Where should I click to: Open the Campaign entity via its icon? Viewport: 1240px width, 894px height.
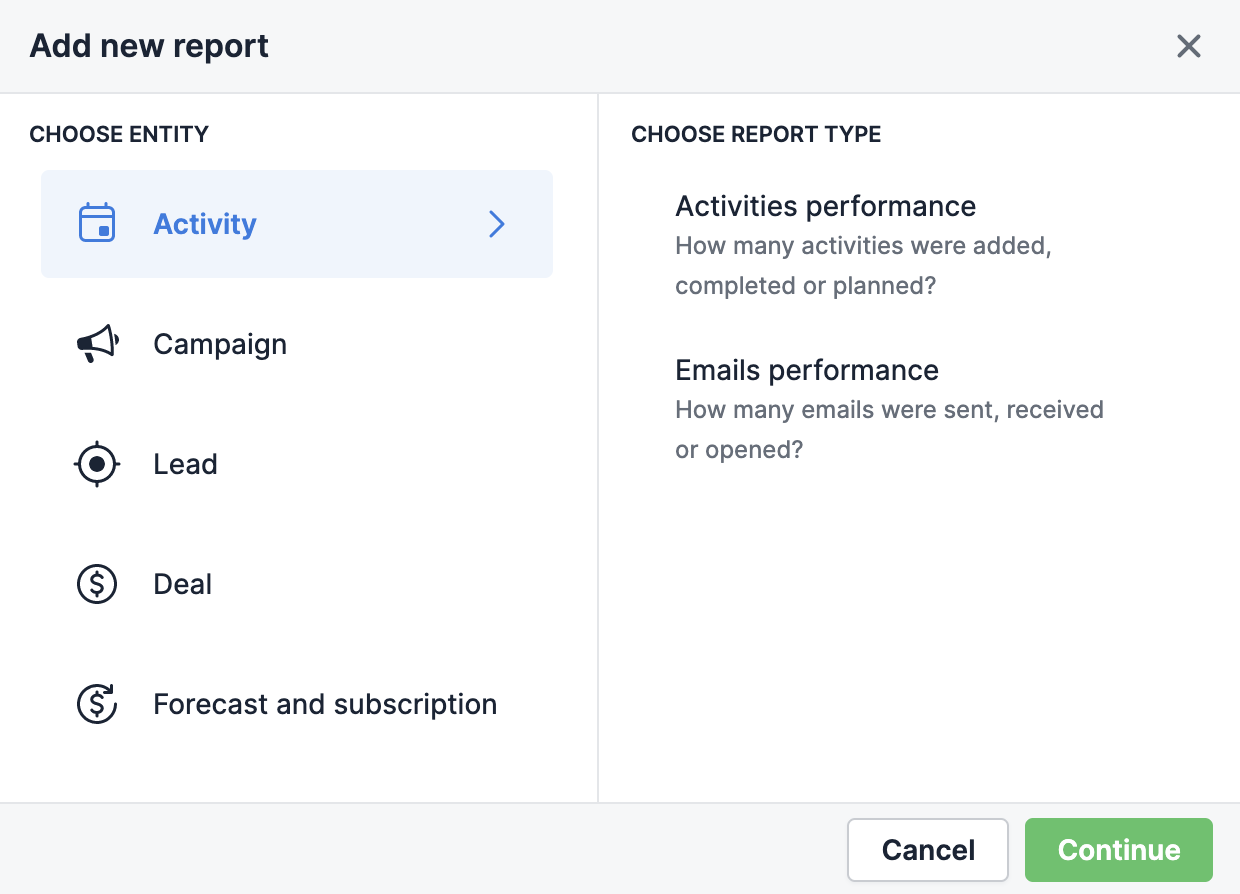97,344
